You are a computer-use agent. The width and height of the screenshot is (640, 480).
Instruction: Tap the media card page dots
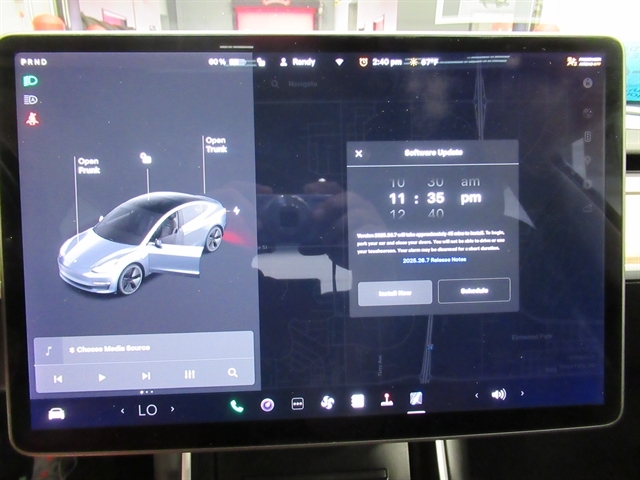pyautogui.click(x=146, y=392)
